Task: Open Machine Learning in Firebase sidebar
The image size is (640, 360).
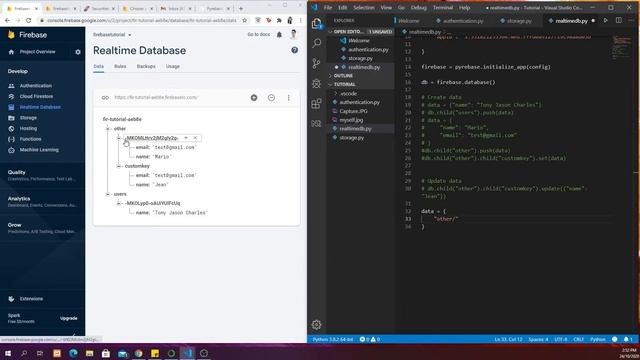Action: click(39, 150)
